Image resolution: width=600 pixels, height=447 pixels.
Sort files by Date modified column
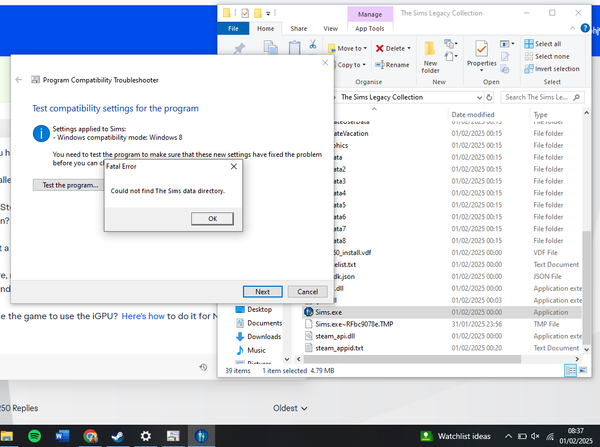pos(471,115)
